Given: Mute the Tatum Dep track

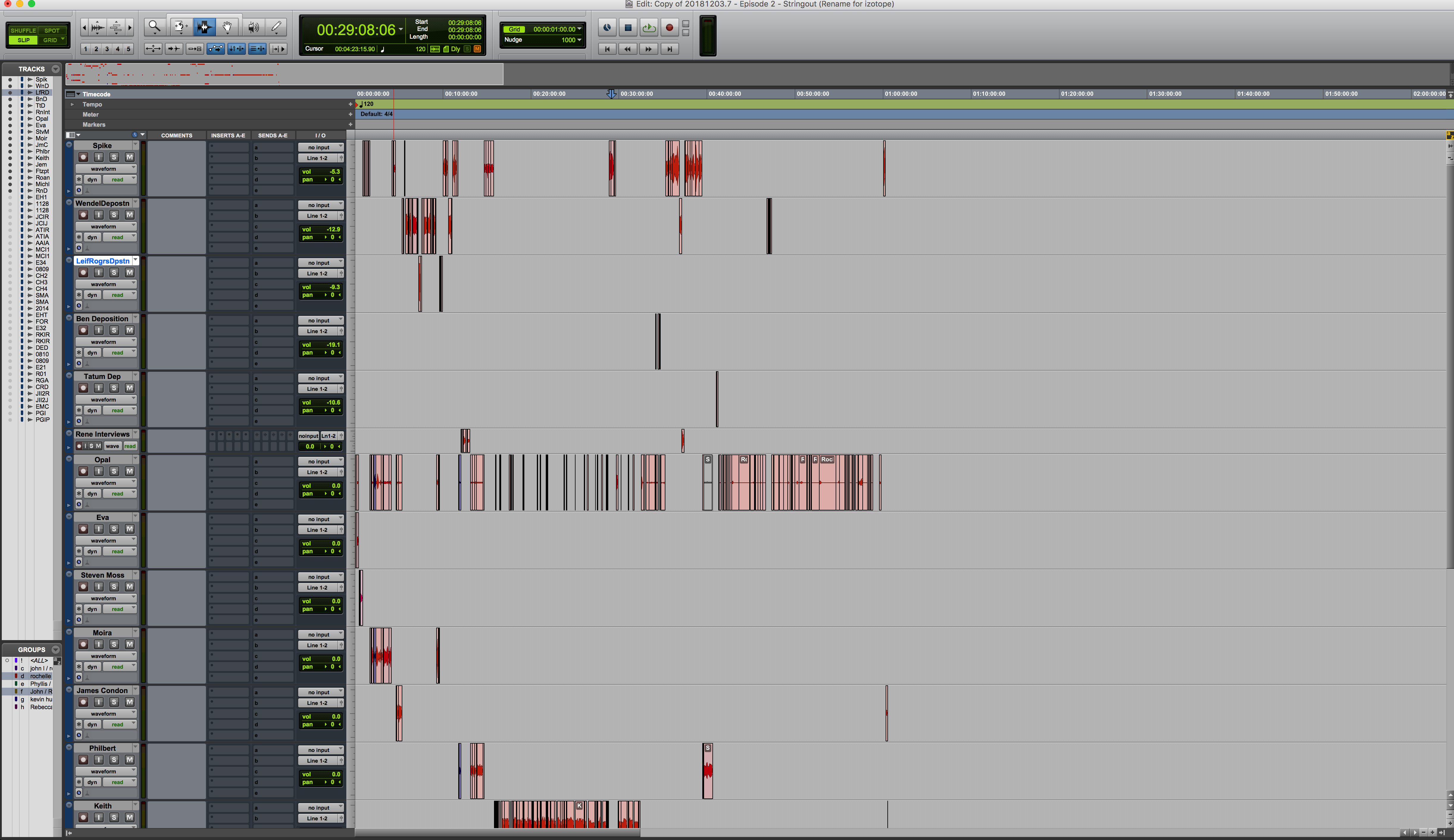Looking at the screenshot, I should pos(130,387).
